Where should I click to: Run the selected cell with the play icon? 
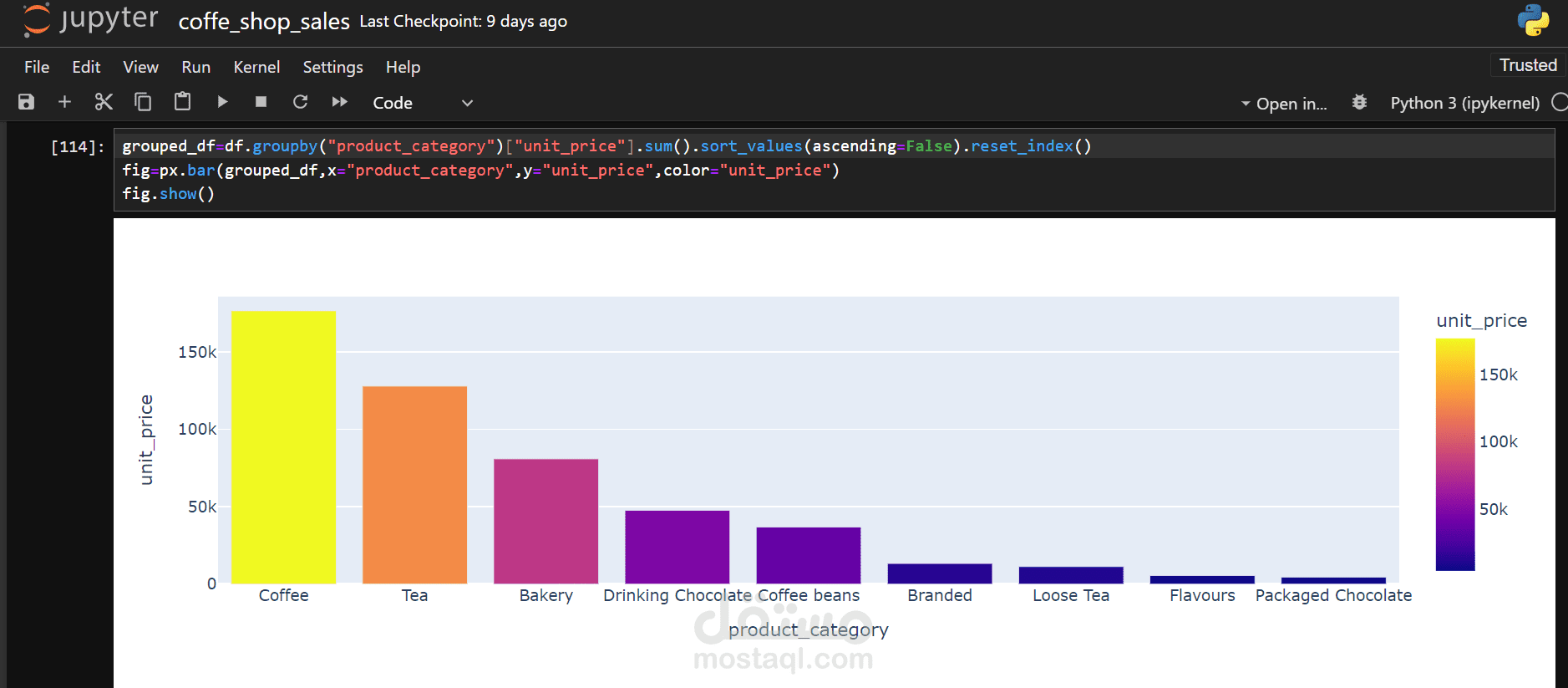222,102
